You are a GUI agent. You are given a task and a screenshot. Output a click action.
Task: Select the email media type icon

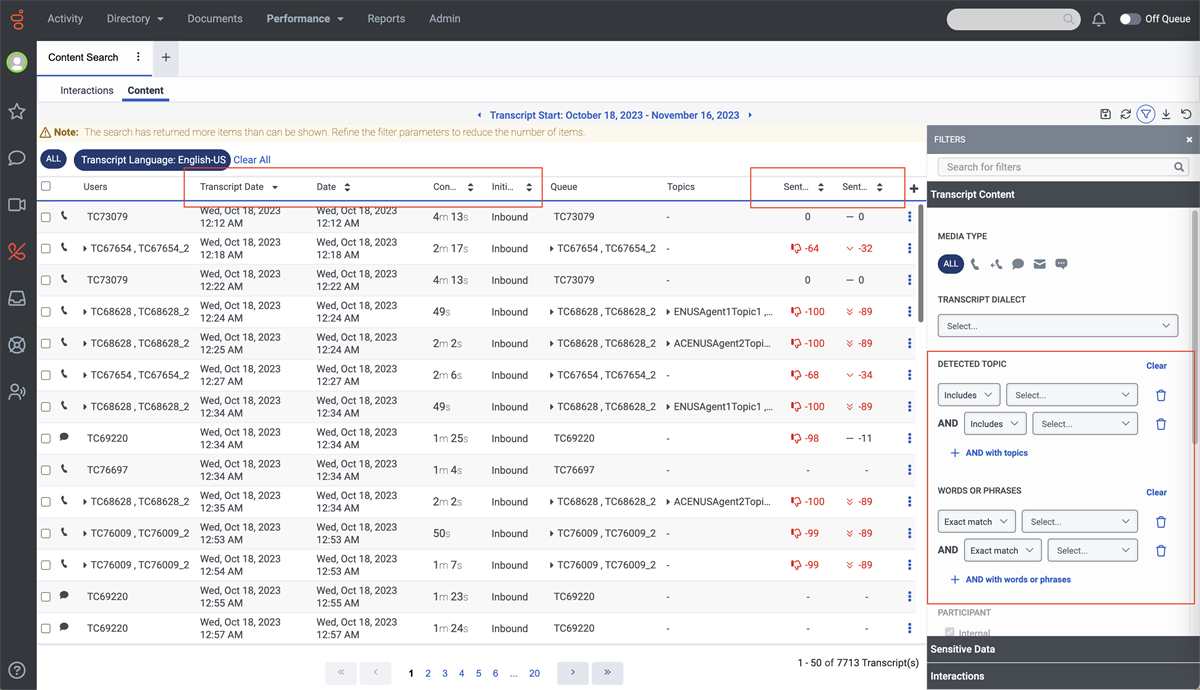tap(1040, 264)
